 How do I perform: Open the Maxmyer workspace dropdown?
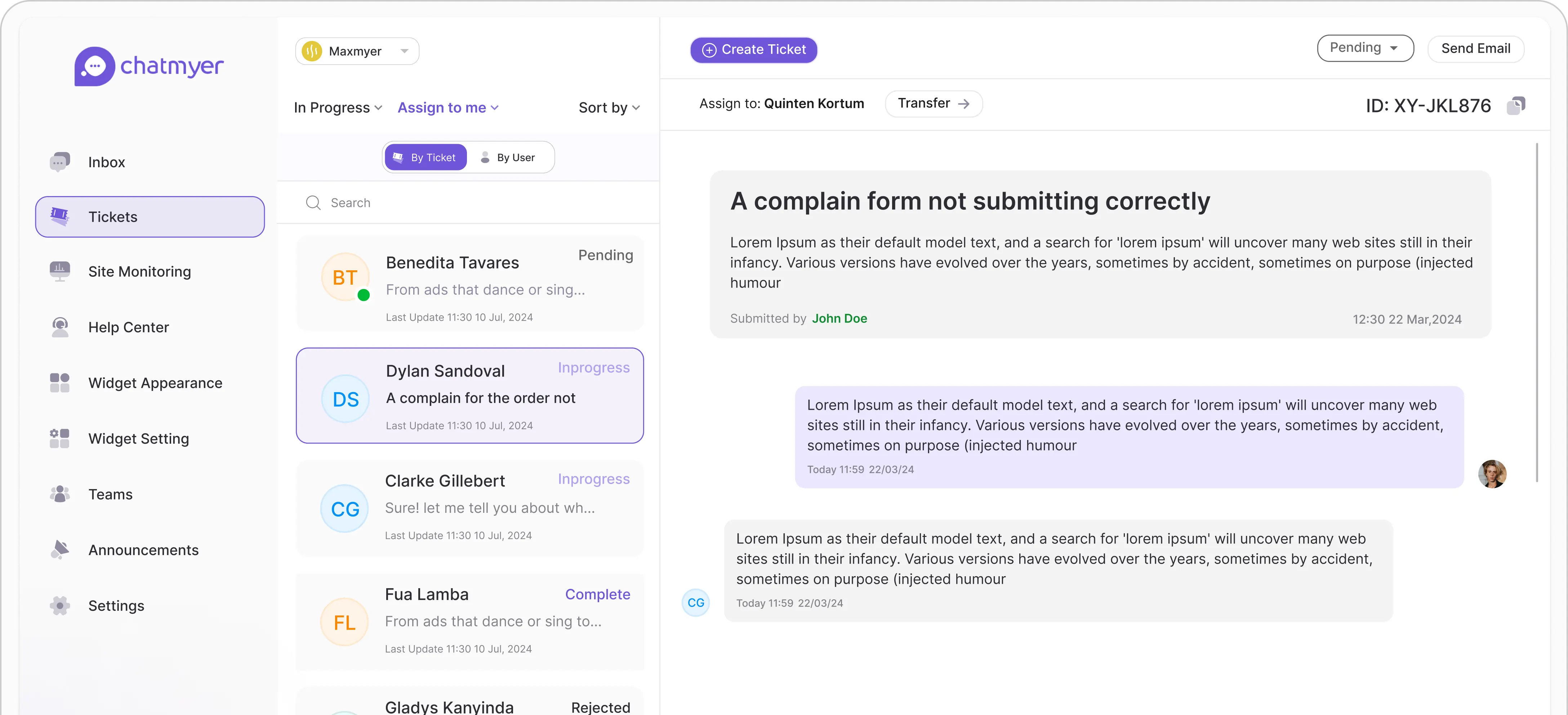(357, 50)
